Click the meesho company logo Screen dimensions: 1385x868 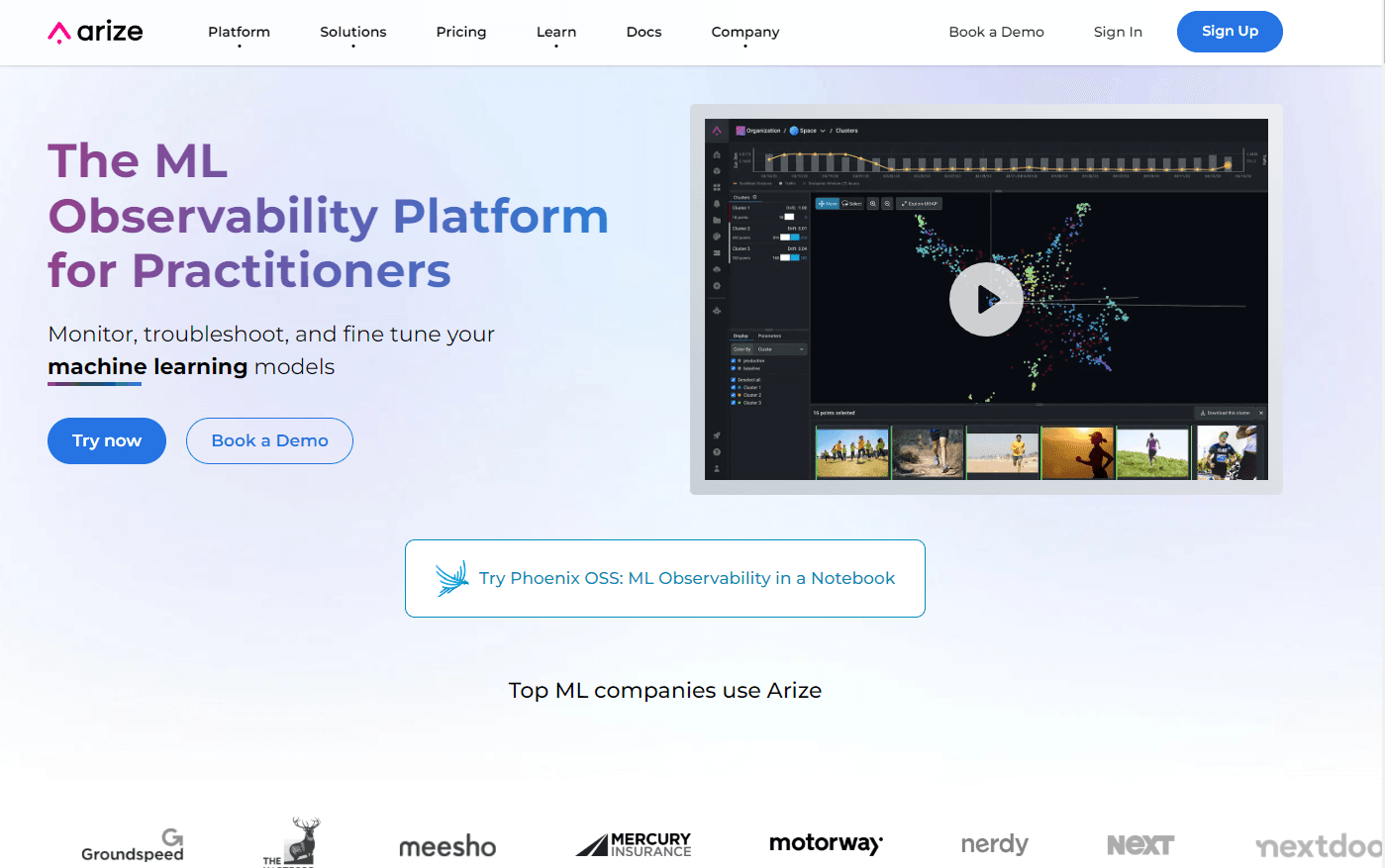tap(447, 847)
